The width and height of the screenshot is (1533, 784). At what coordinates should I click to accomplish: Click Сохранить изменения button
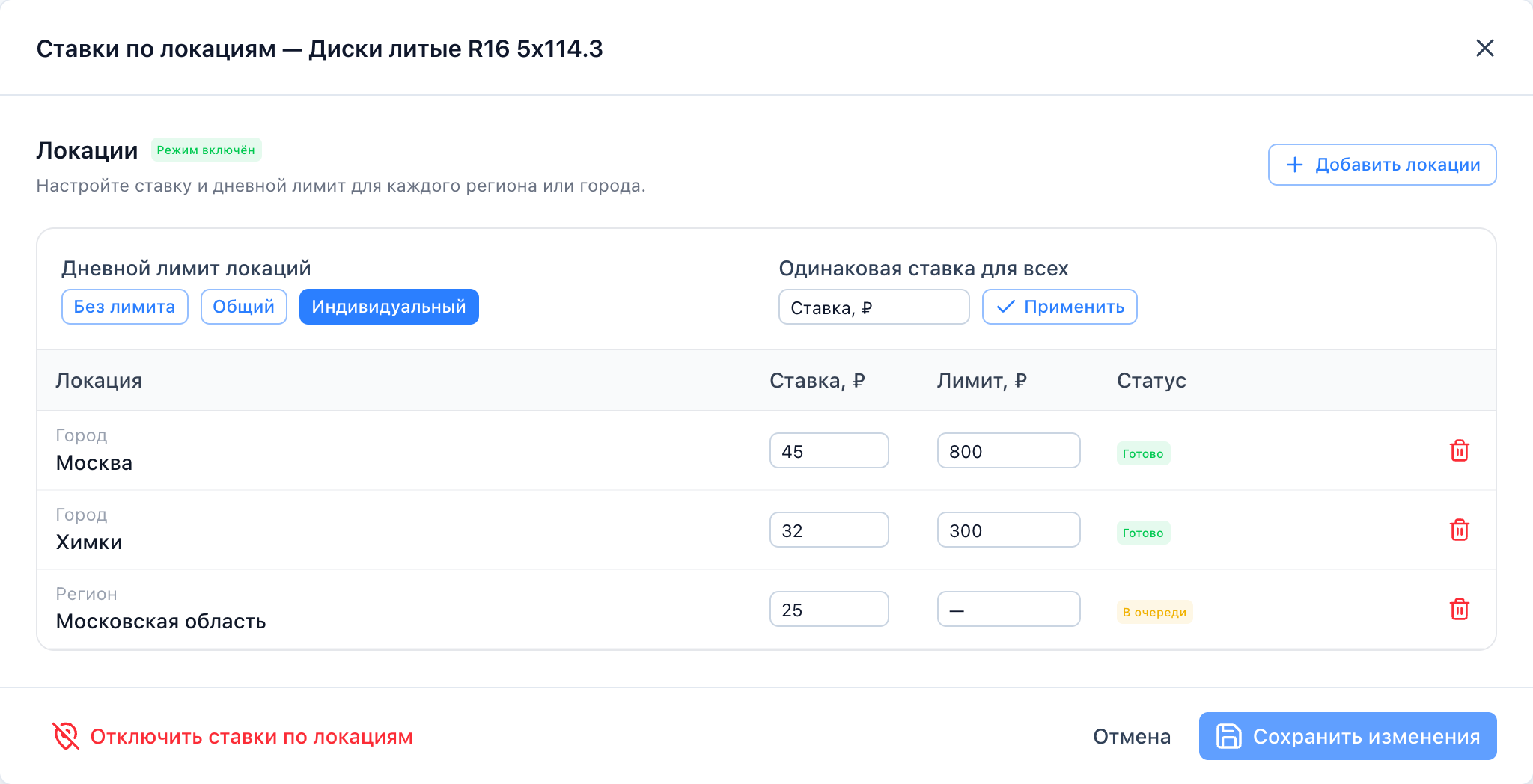click(x=1347, y=736)
